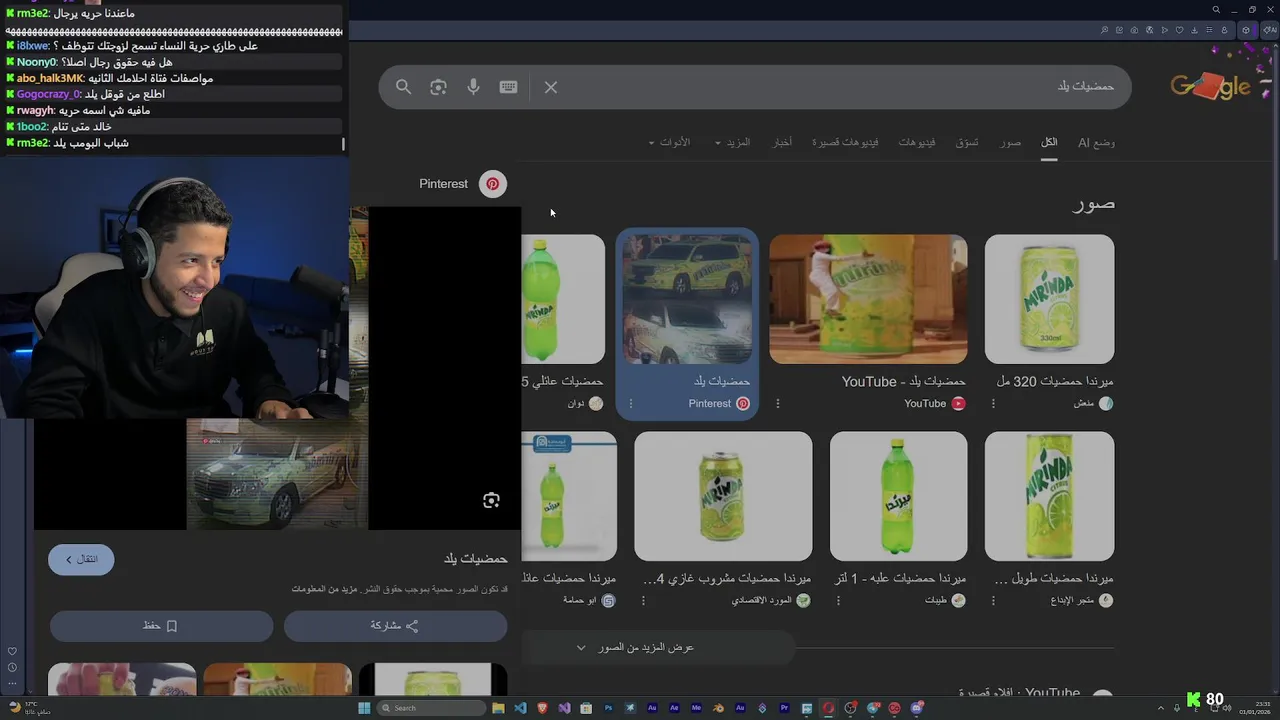1280x720 pixels.
Task: Switch to وضع AI tab
Action: pos(1096,143)
